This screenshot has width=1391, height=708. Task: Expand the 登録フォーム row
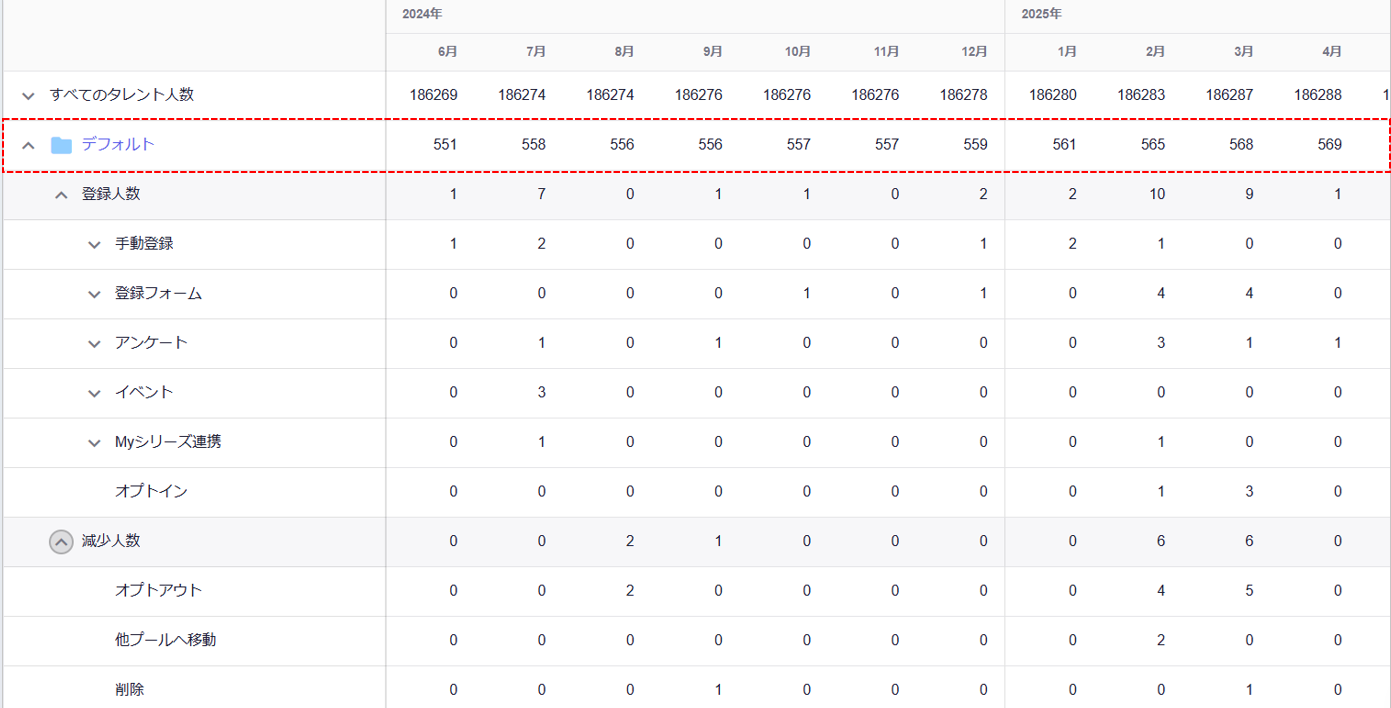(94, 294)
